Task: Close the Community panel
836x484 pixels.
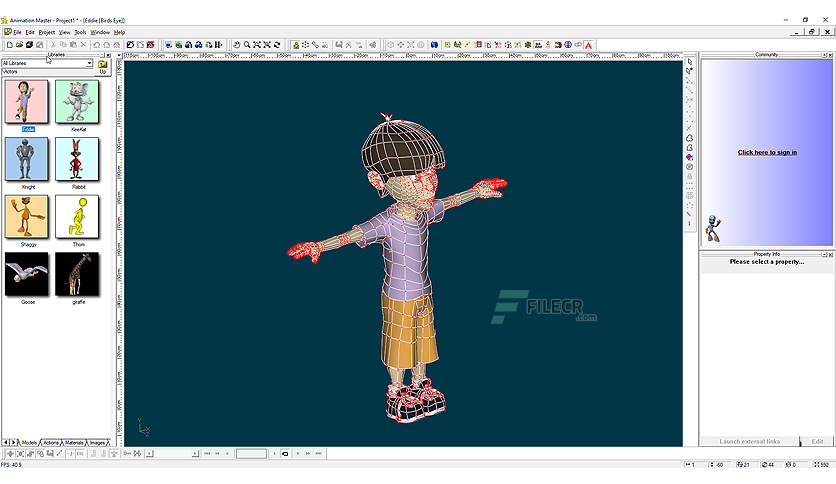Action: tap(831, 55)
